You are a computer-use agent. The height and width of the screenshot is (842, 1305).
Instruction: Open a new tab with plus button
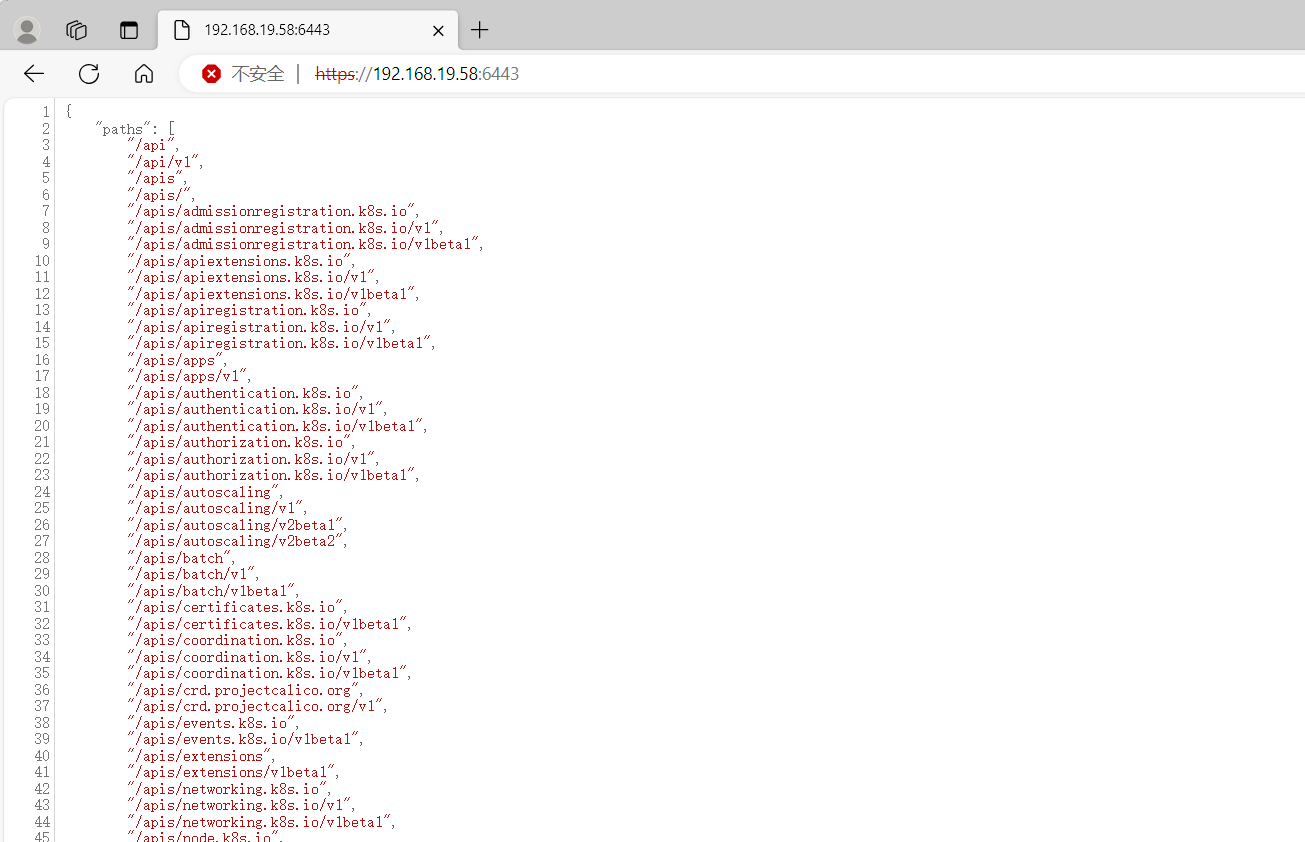click(x=480, y=30)
